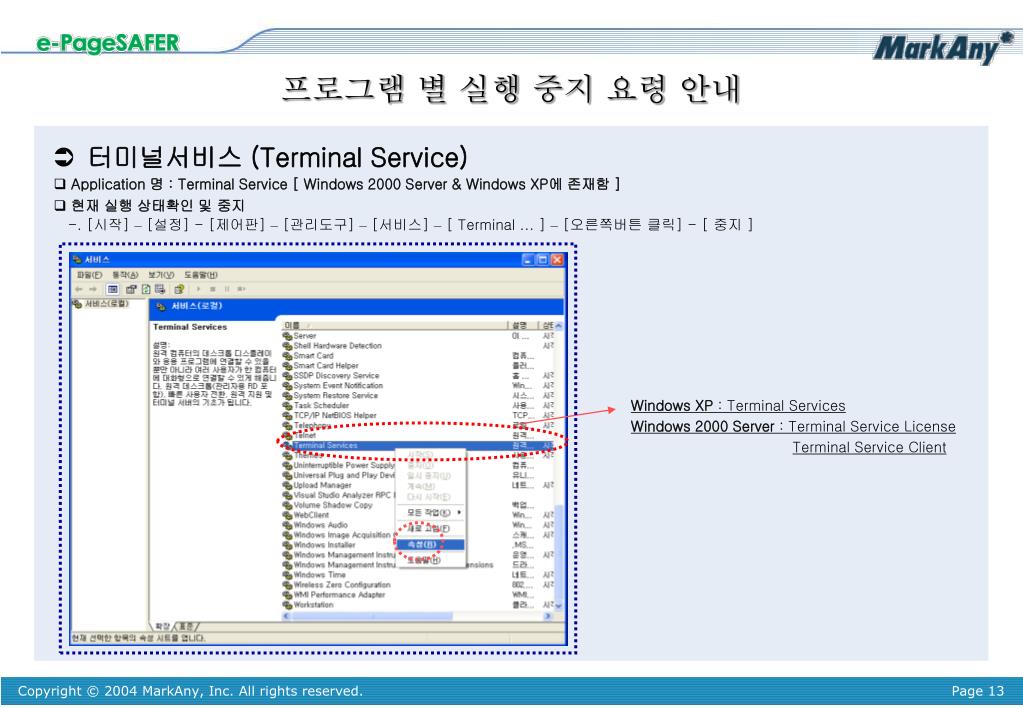Toggle the show/hide console tree toolbar icon
This screenshot has height=708, width=1023.
point(112,289)
